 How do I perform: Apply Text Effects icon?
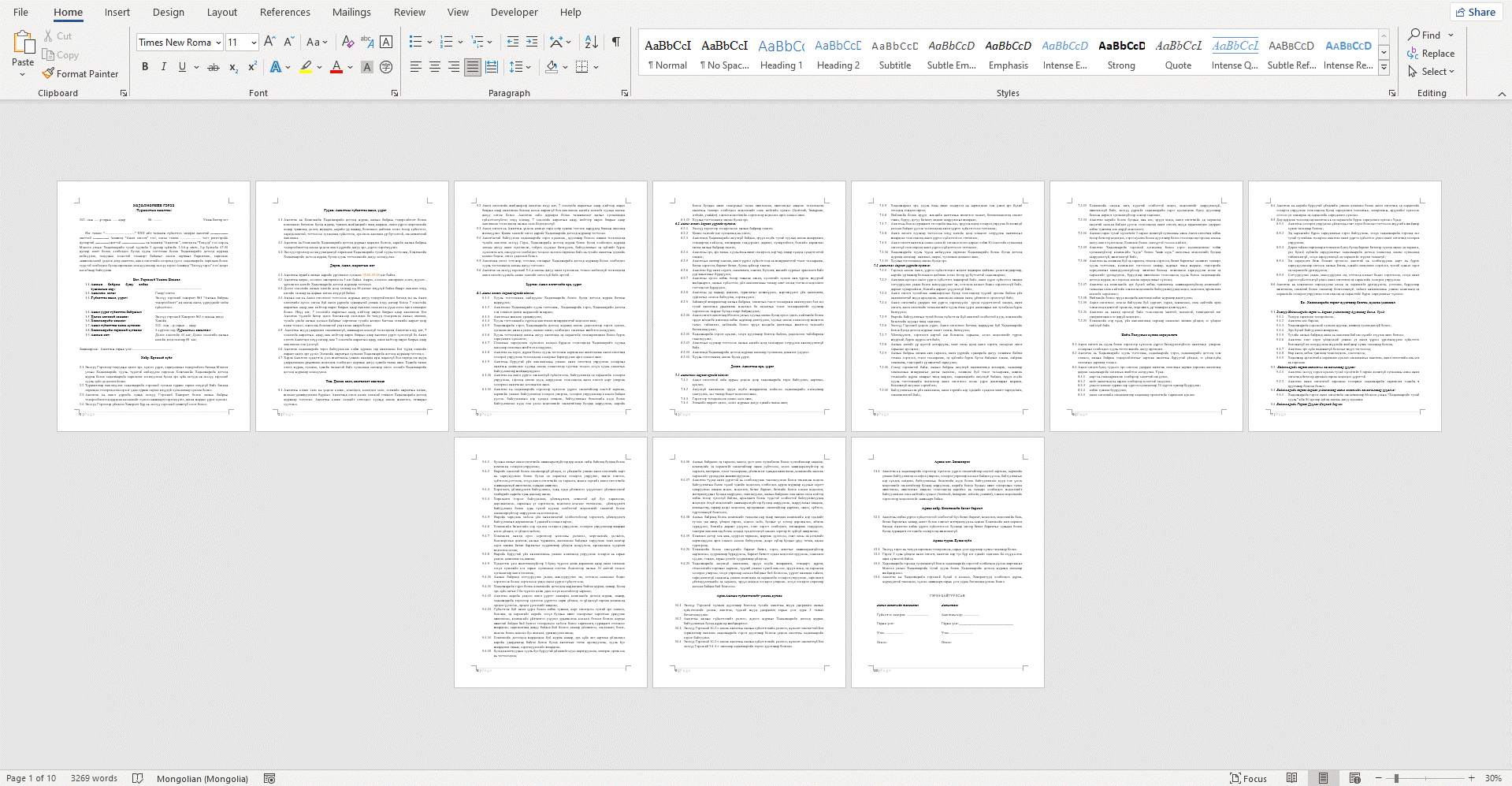click(276, 67)
